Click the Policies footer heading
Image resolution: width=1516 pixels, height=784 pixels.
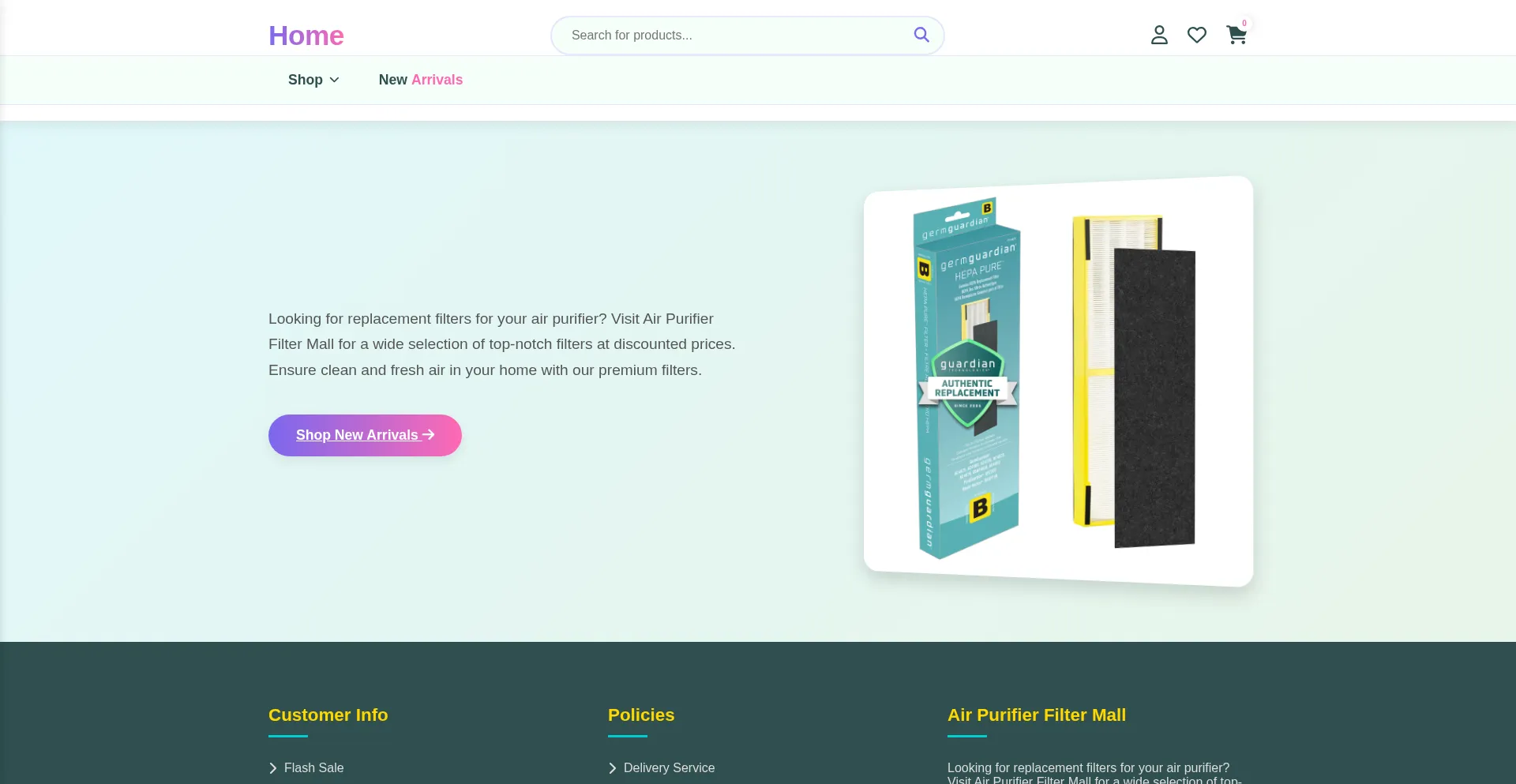pos(641,715)
